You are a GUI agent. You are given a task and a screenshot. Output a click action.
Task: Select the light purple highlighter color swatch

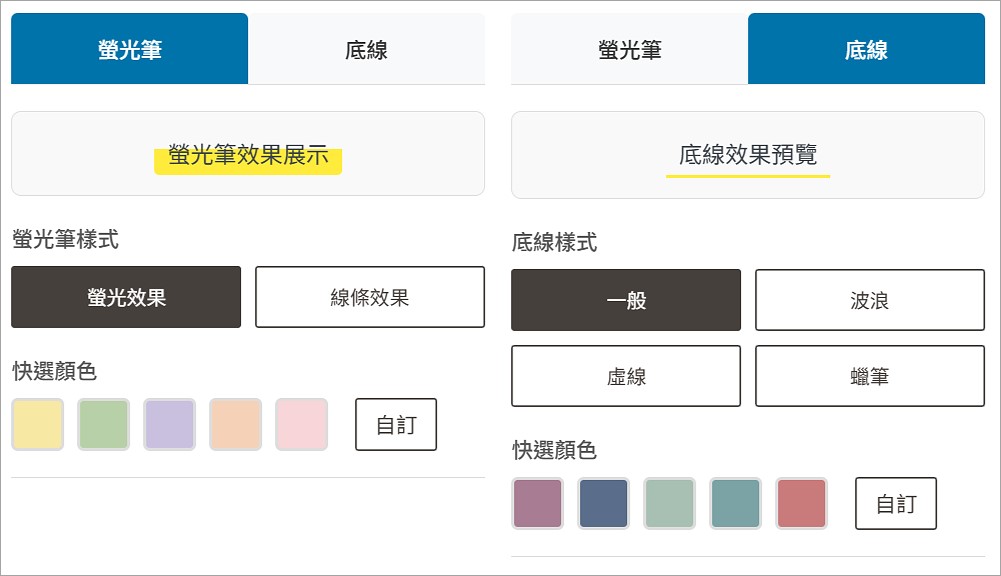coord(169,424)
